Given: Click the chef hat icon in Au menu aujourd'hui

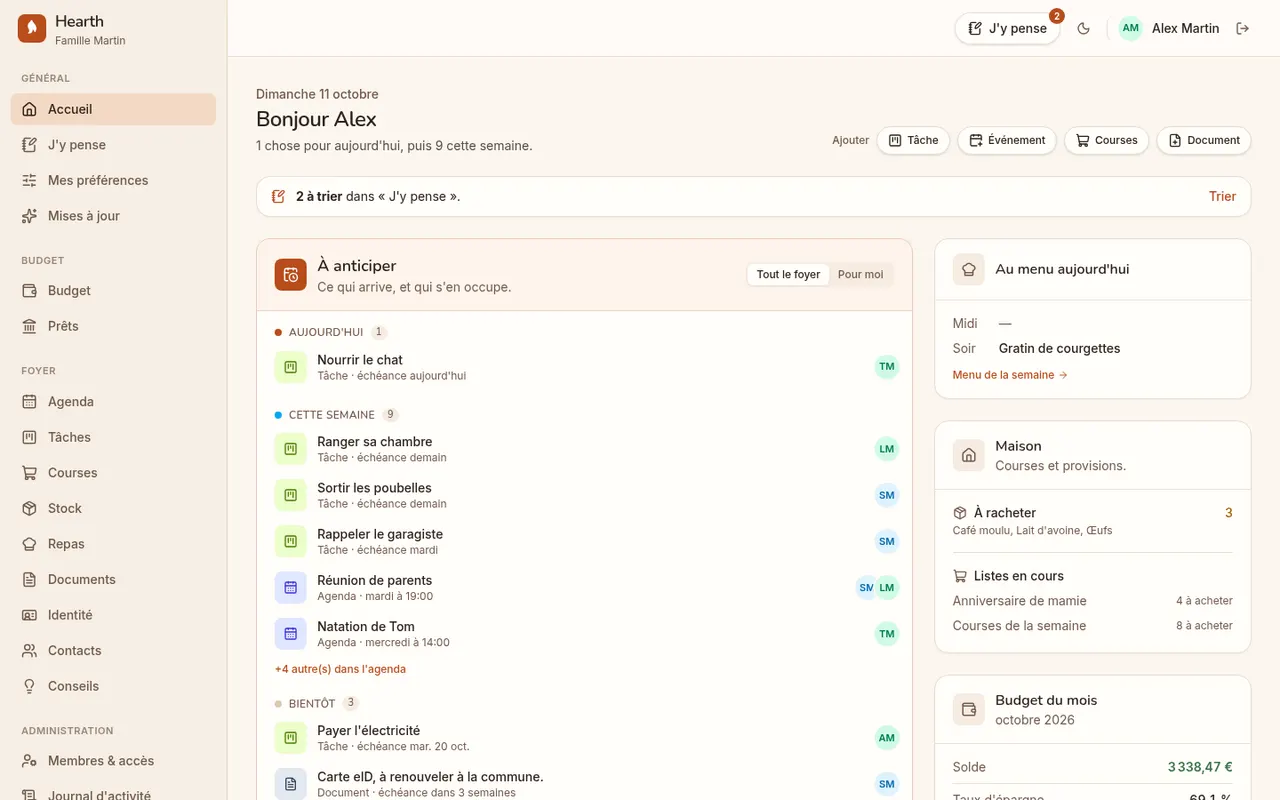Looking at the screenshot, I should (969, 269).
